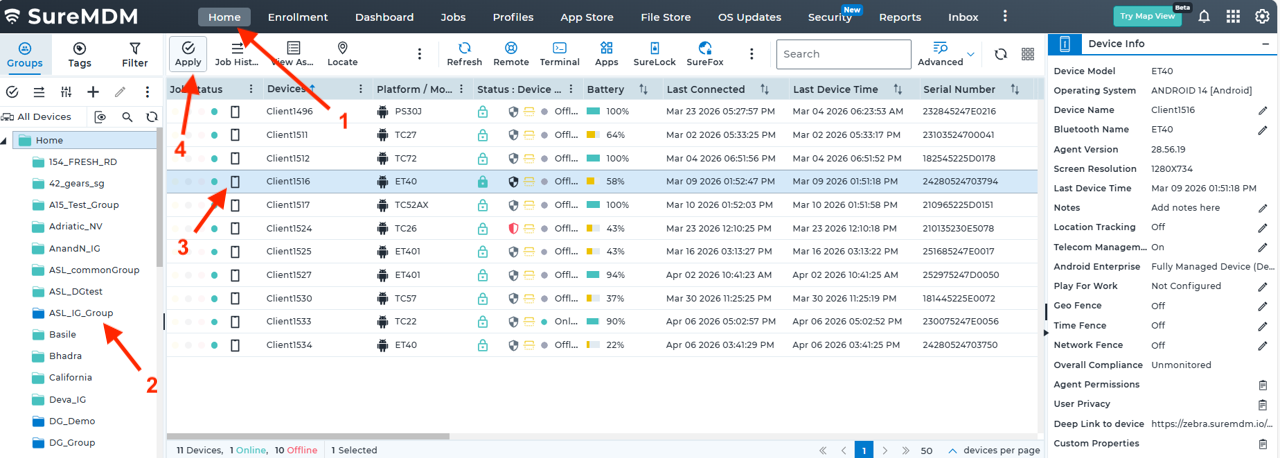This screenshot has height=458, width=1280.
Task: Click the SureFox icon
Action: tap(705, 54)
